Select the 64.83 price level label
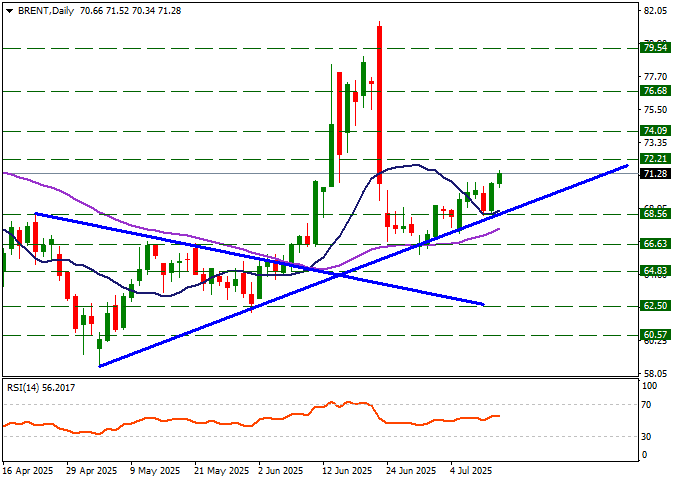Image resolution: width=678 pixels, height=482 pixels. tap(656, 271)
